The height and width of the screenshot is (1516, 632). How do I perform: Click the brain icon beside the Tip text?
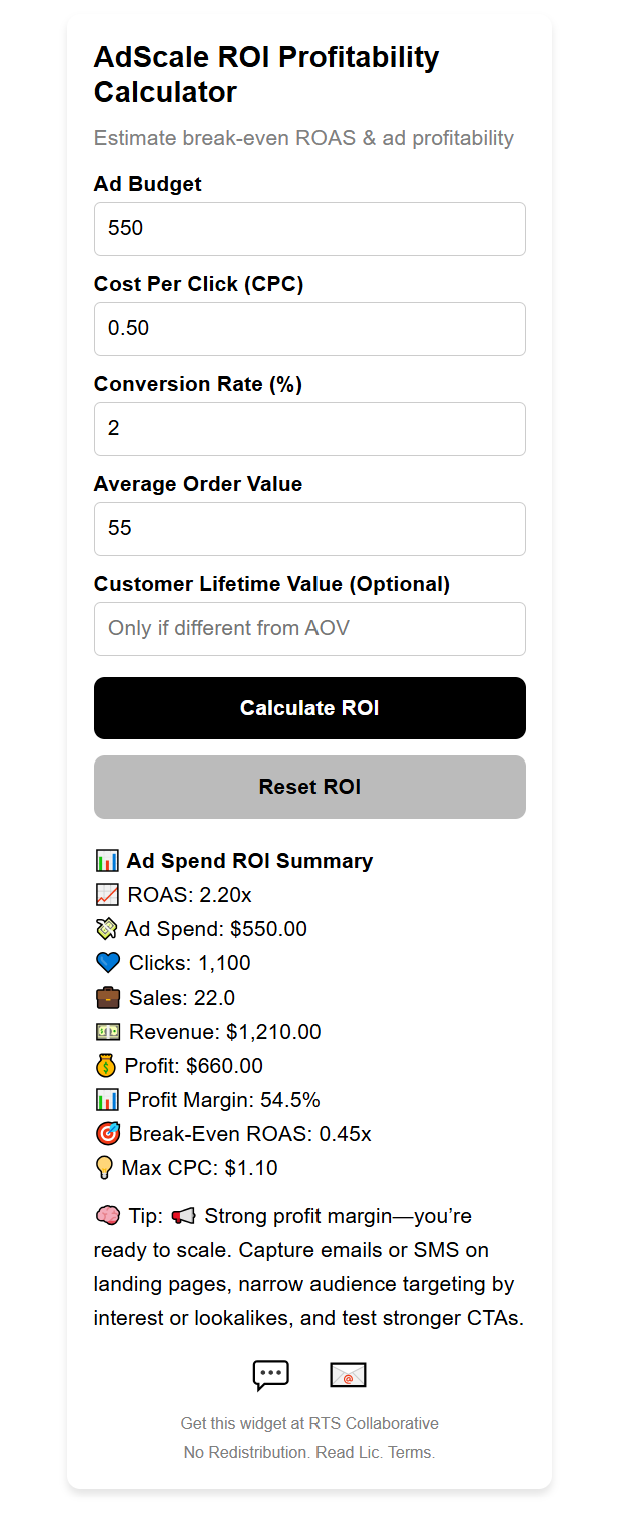[x=106, y=1215]
